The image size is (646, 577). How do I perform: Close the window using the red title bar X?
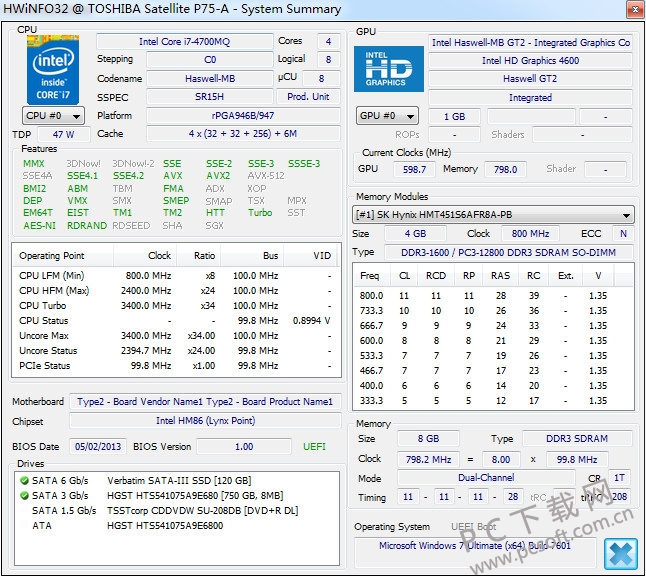(634, 10)
